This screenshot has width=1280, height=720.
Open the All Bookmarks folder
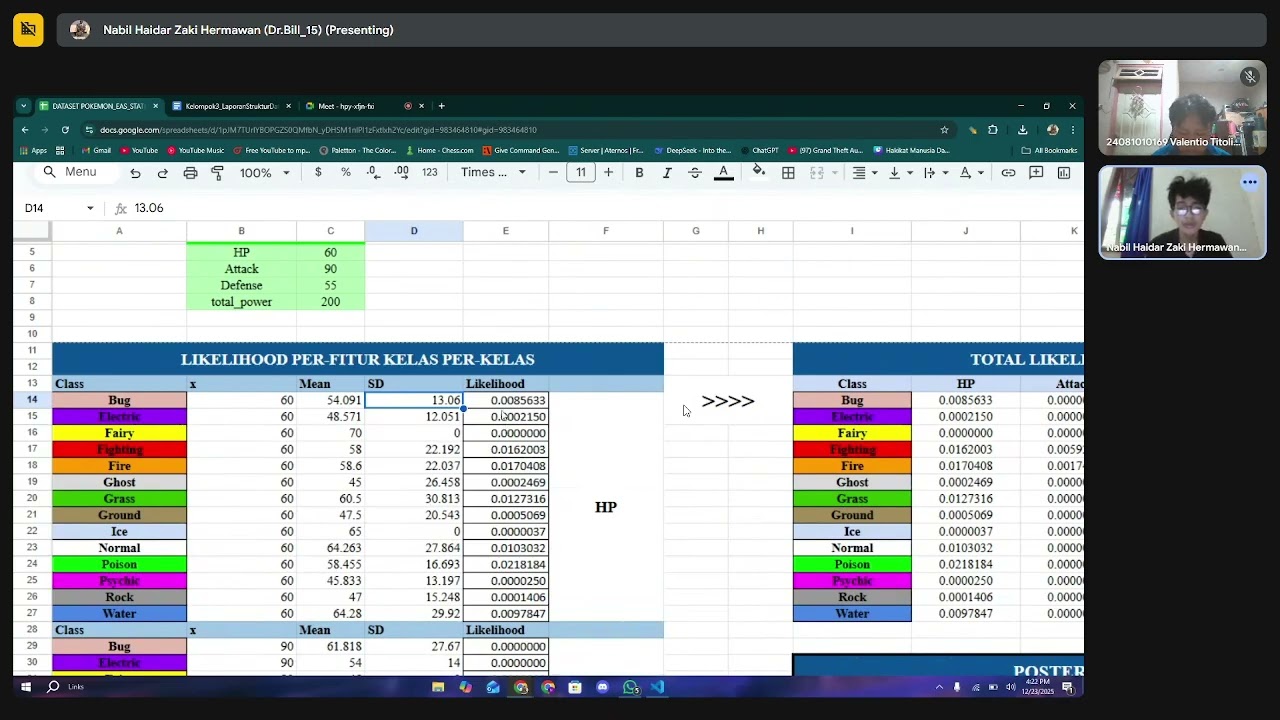point(1049,151)
